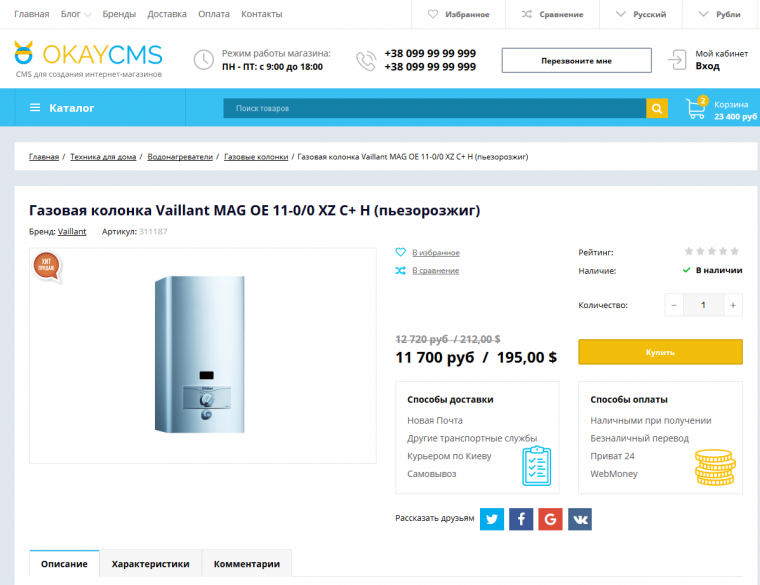The height and width of the screenshot is (585, 760).
Task: Click the login door icon
Action: click(x=679, y=59)
